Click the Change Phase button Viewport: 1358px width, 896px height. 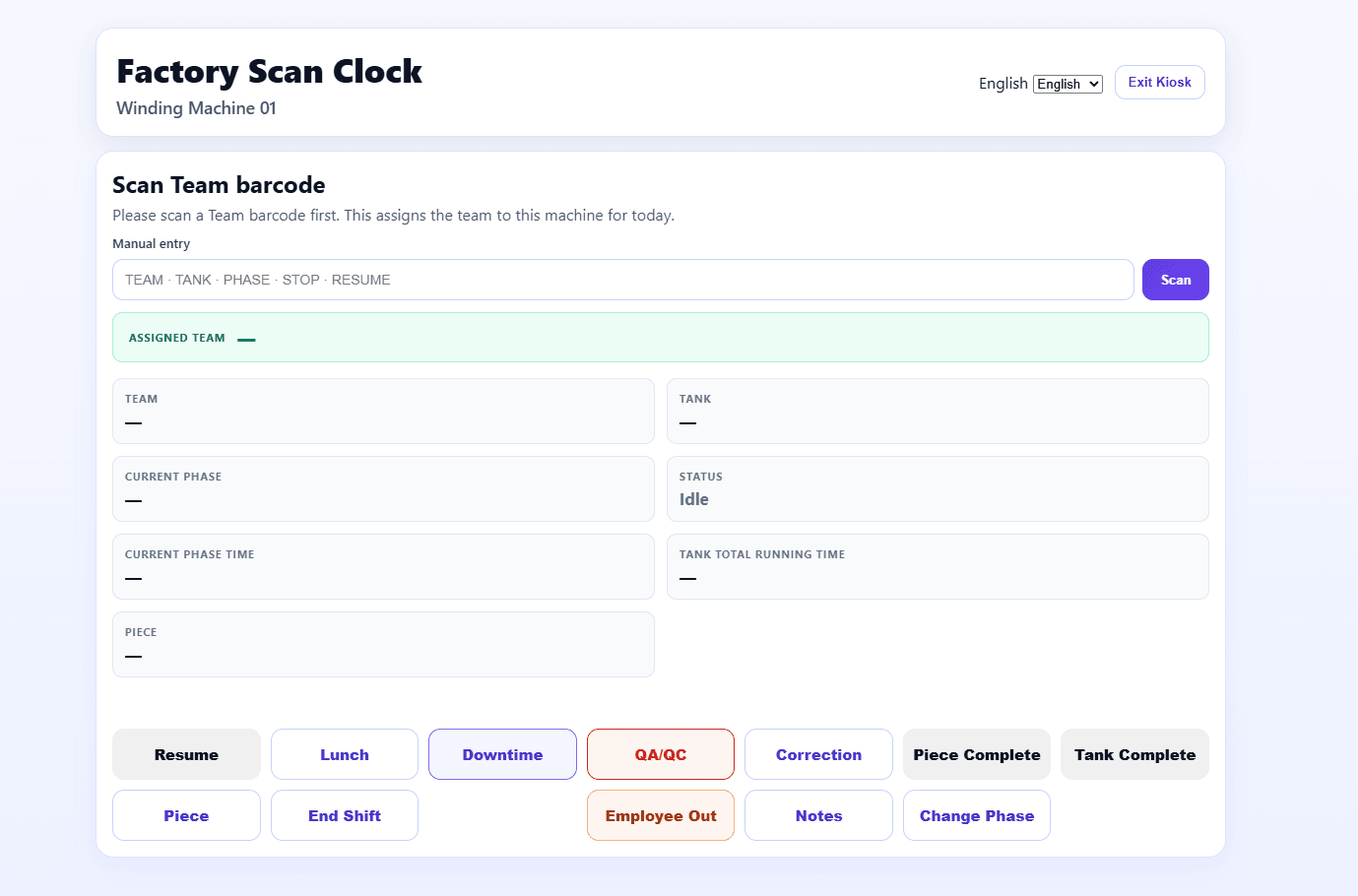pyautogui.click(x=977, y=815)
